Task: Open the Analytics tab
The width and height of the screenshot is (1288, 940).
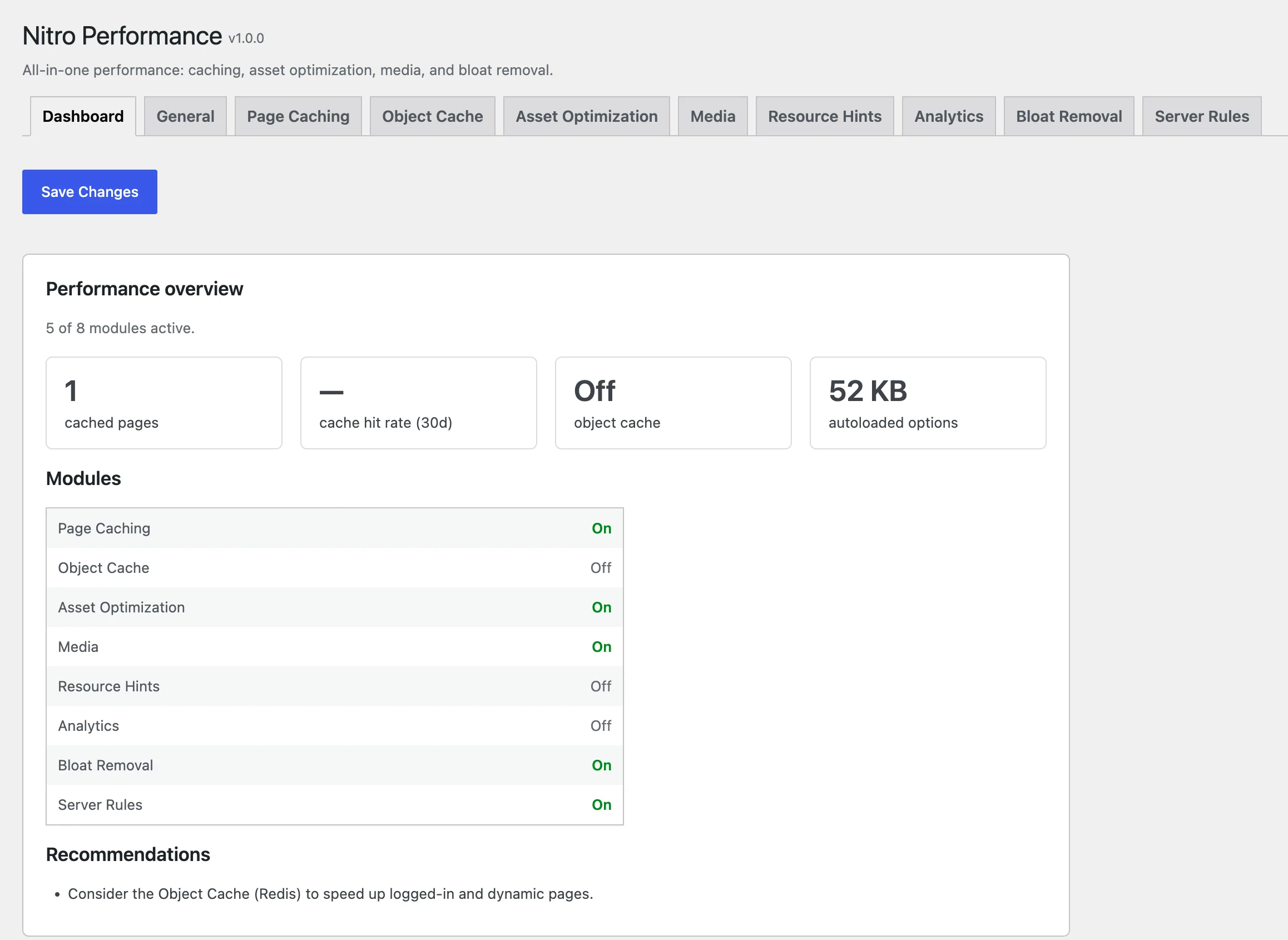Action: click(949, 116)
